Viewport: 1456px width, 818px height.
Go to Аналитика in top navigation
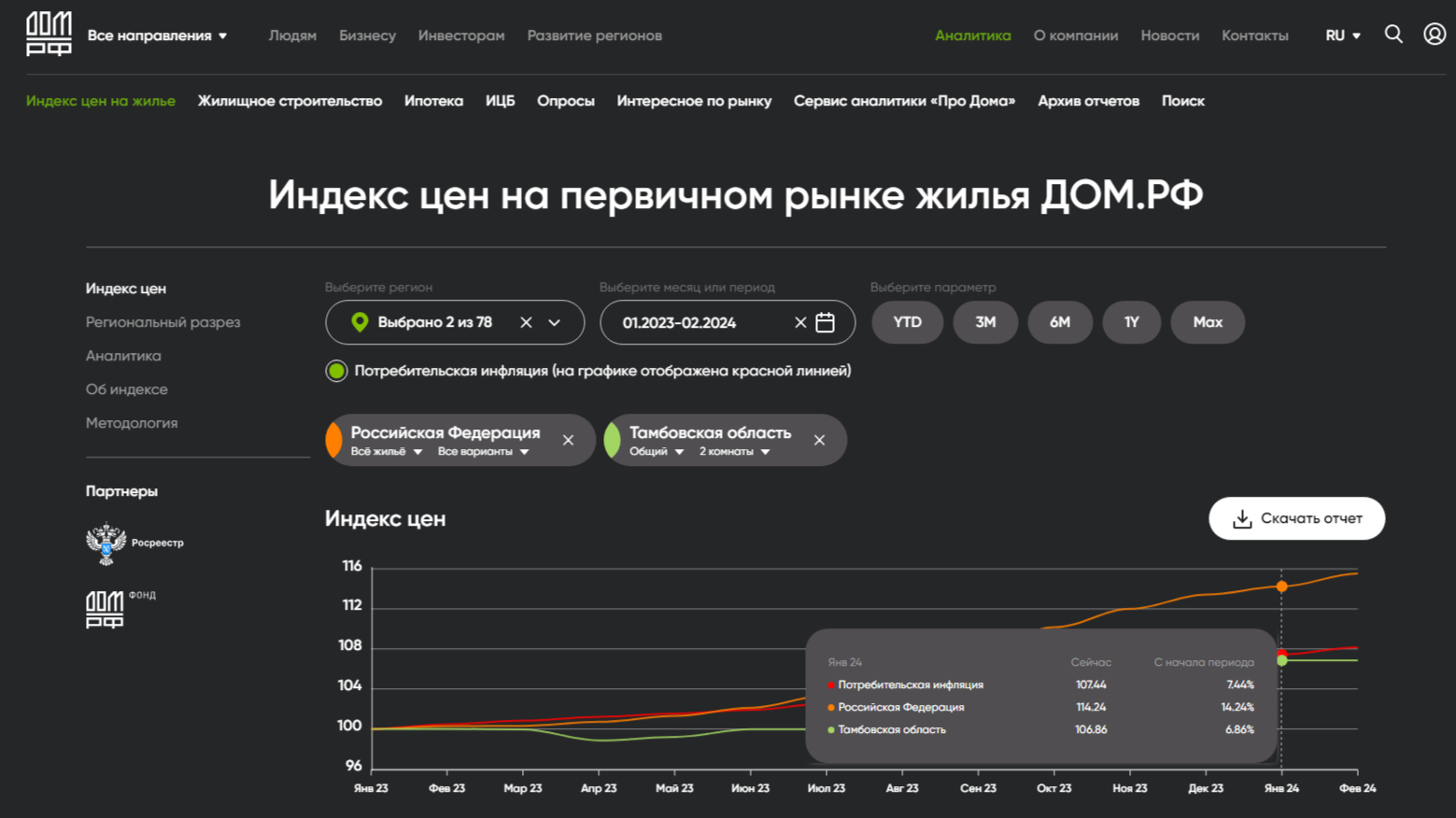point(973,35)
